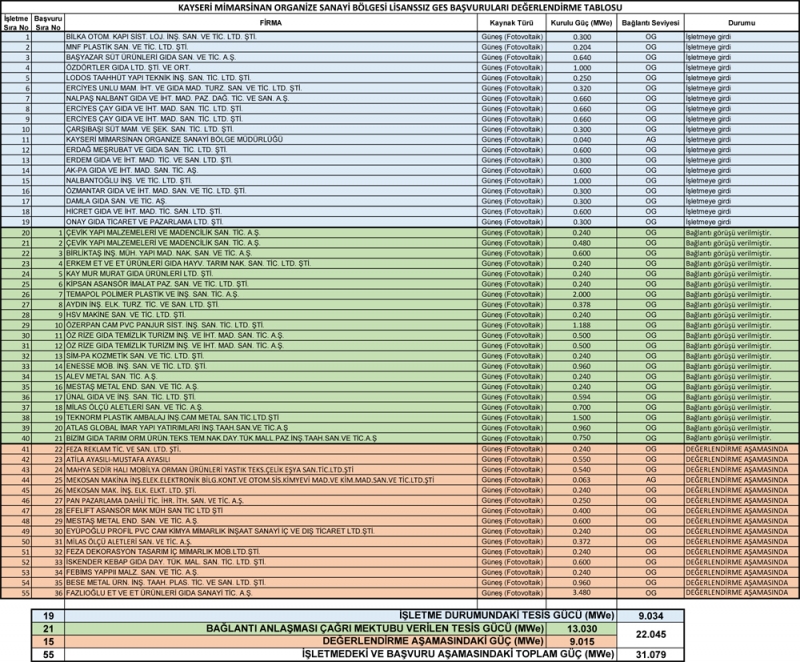Click the 'İşletme Sıra No' column header
This screenshot has height=662, width=800.
pyautogui.click(x=16, y=23)
